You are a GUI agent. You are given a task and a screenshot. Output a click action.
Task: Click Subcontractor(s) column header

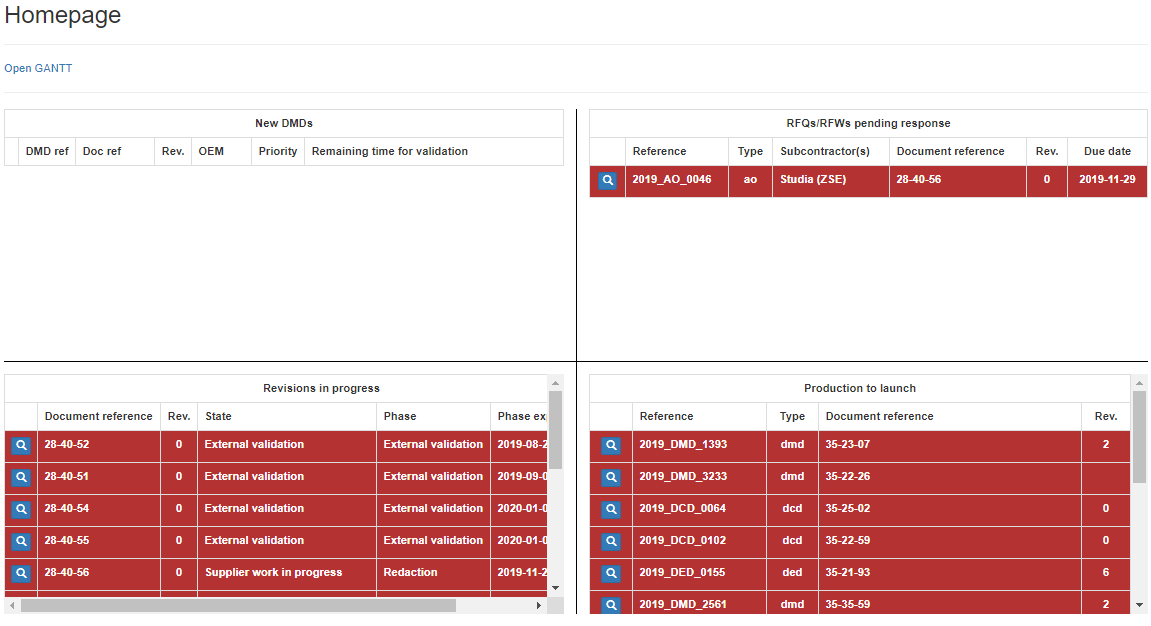(x=824, y=152)
